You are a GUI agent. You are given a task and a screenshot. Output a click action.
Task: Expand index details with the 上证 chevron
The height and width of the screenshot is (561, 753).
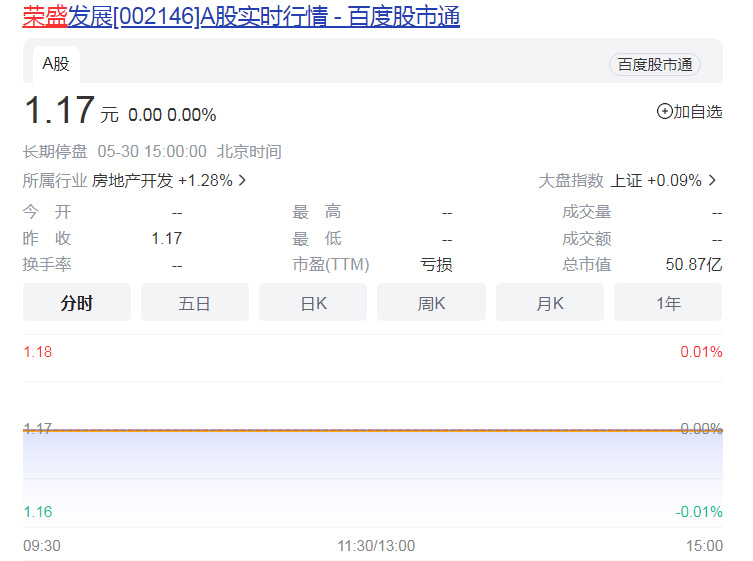tap(712, 181)
